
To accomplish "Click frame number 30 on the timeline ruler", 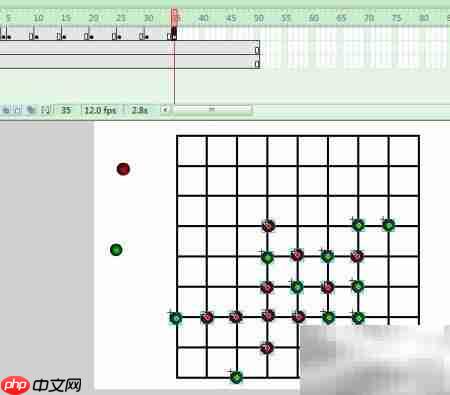I will (x=148, y=18).
